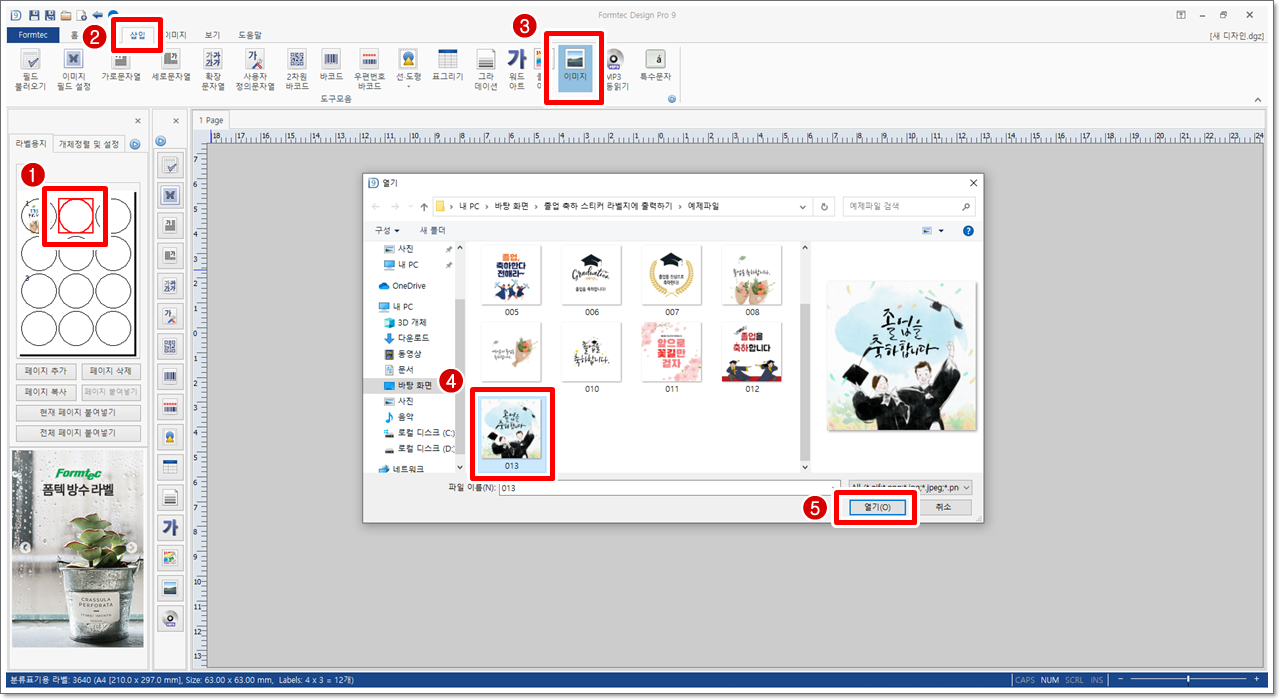Click the undo arrow in quick access toolbar
Viewport: 1280px width, 700px height.
97,15
